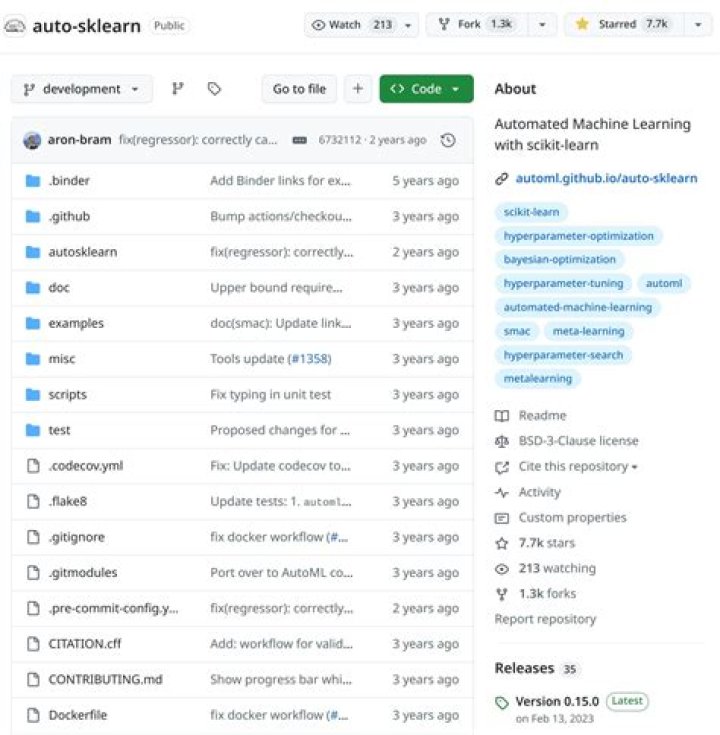Select the meta-learning topic tag
The image size is (720, 735).
(588, 331)
